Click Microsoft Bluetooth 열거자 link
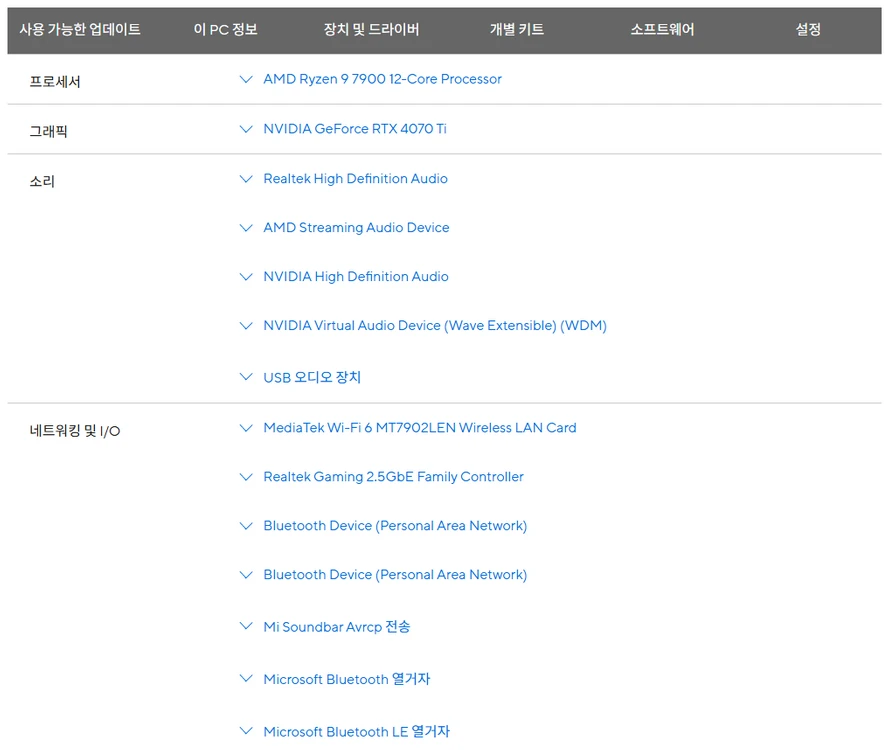The height and width of the screenshot is (750, 889). click(347, 679)
